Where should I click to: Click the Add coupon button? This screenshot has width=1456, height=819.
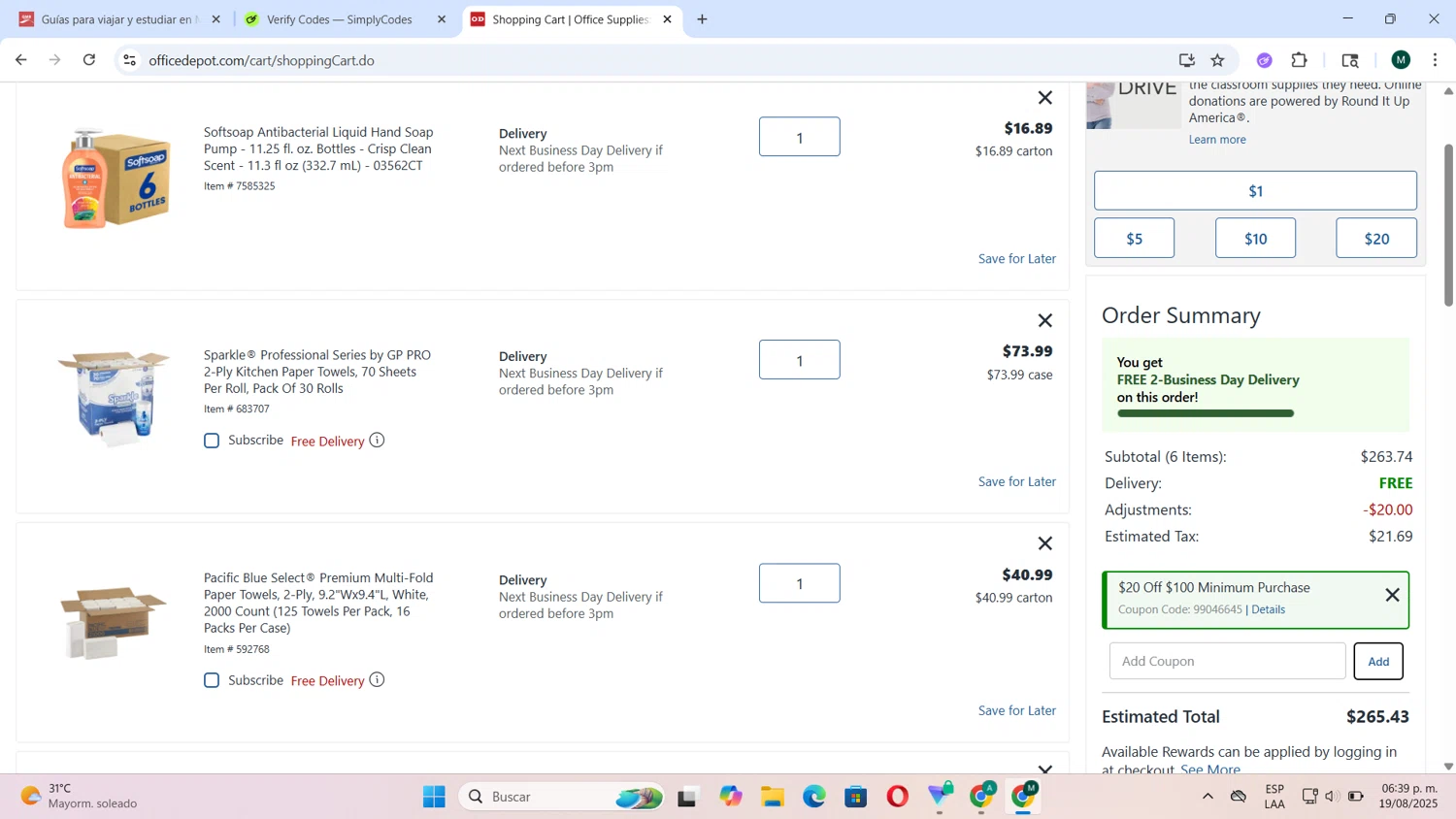1378,661
